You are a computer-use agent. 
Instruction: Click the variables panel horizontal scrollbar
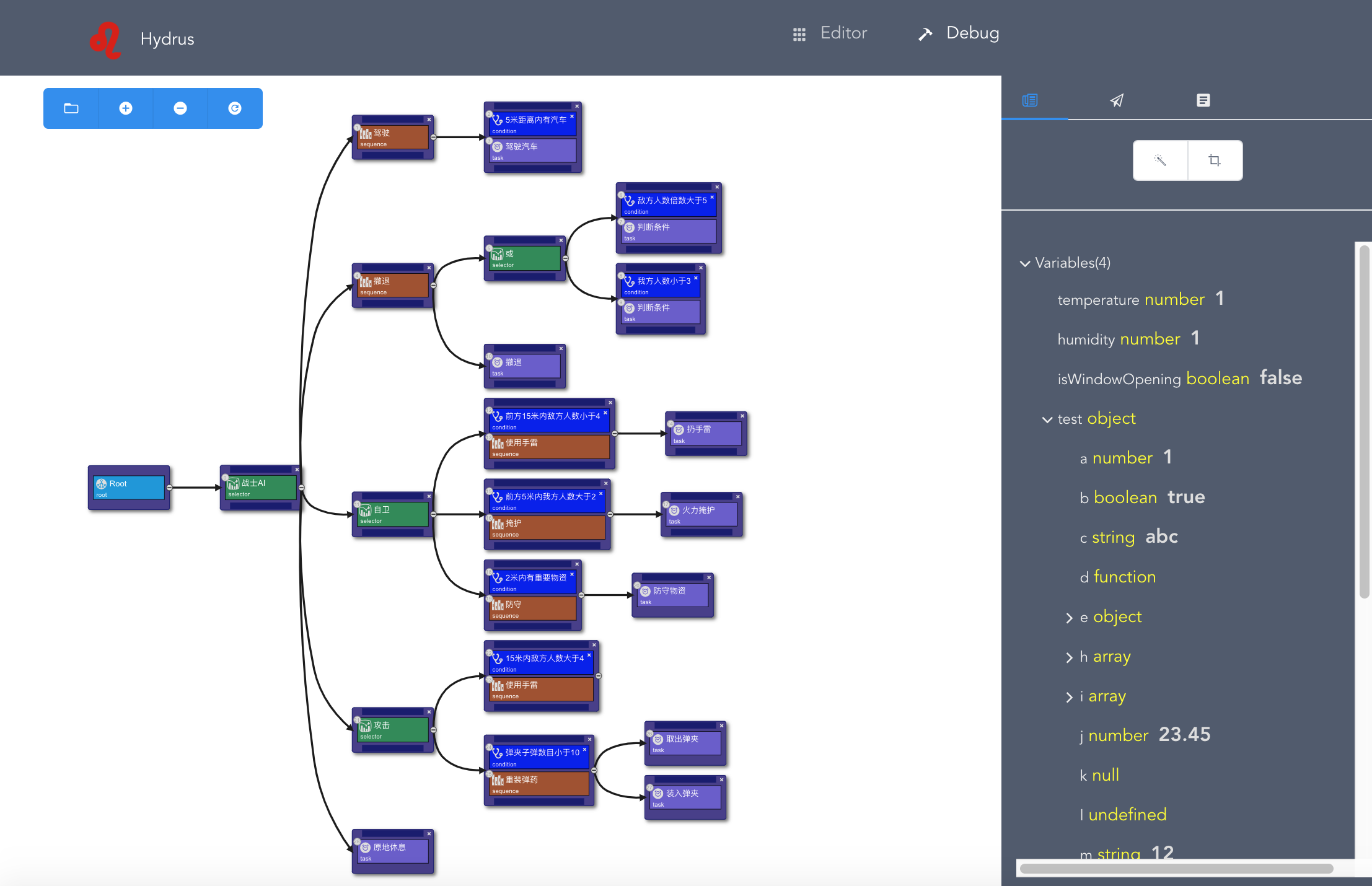1176,869
